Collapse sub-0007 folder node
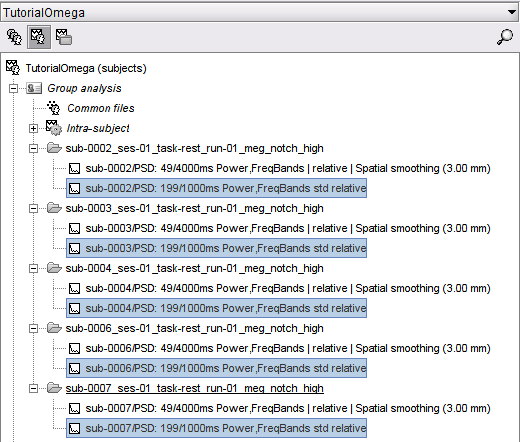The height and width of the screenshot is (442, 520). tap(33, 388)
